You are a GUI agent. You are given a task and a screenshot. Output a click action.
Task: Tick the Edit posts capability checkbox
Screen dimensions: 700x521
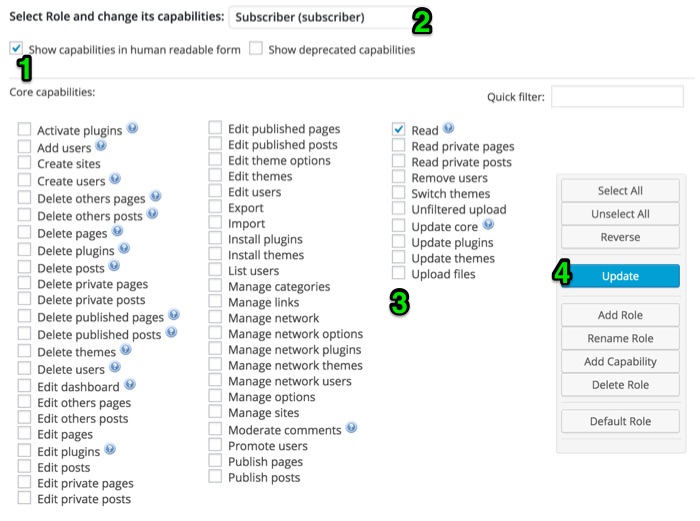pyautogui.click(x=24, y=466)
